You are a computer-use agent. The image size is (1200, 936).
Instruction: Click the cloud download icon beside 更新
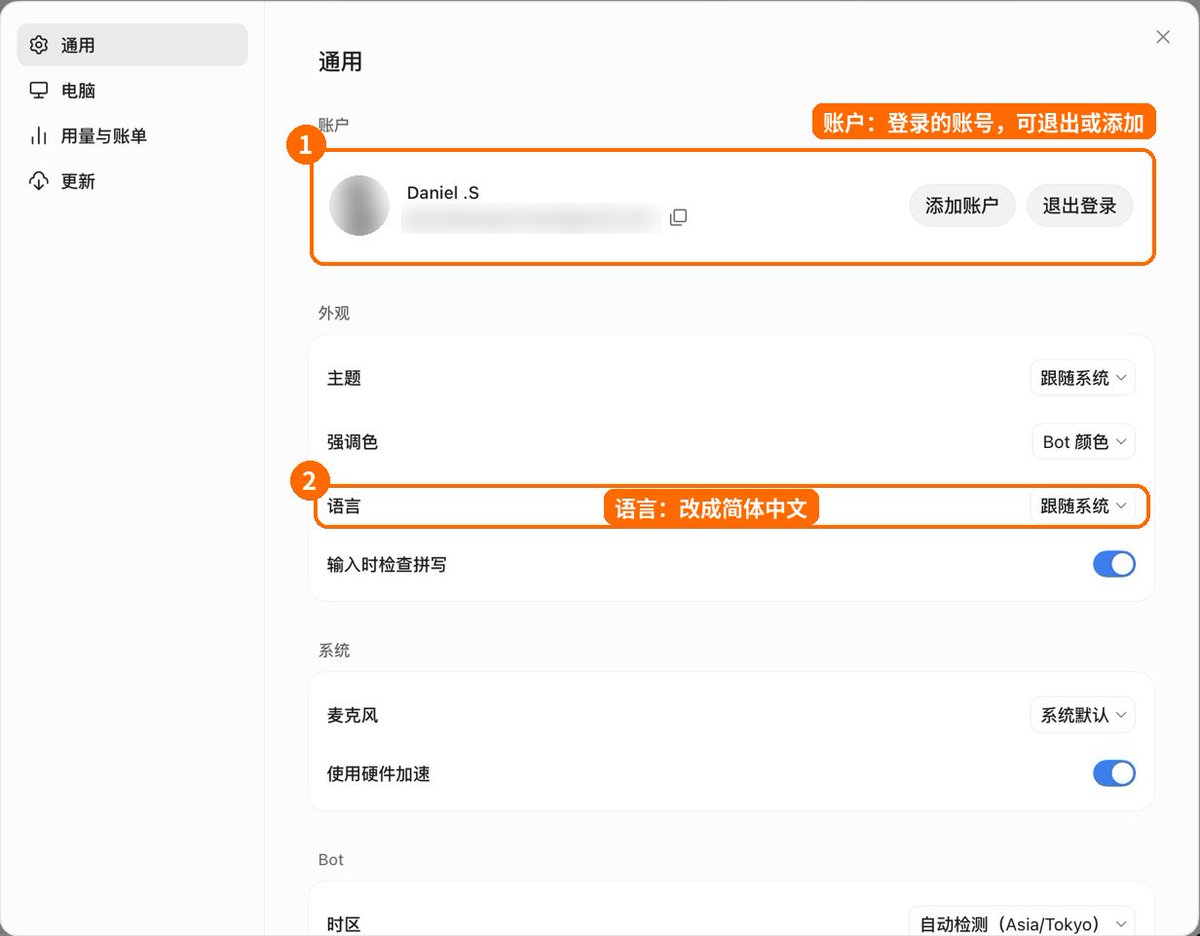(x=39, y=181)
